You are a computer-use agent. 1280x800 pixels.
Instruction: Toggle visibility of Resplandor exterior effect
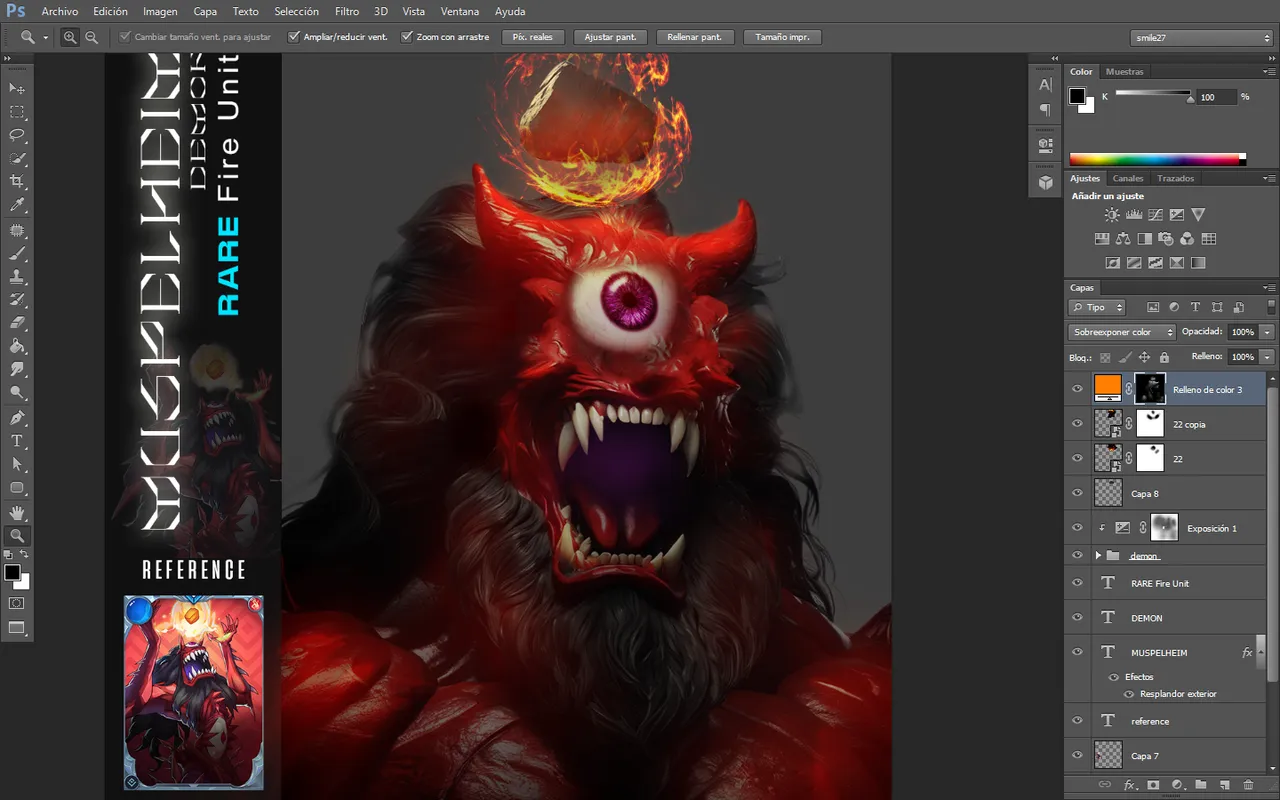1129,694
